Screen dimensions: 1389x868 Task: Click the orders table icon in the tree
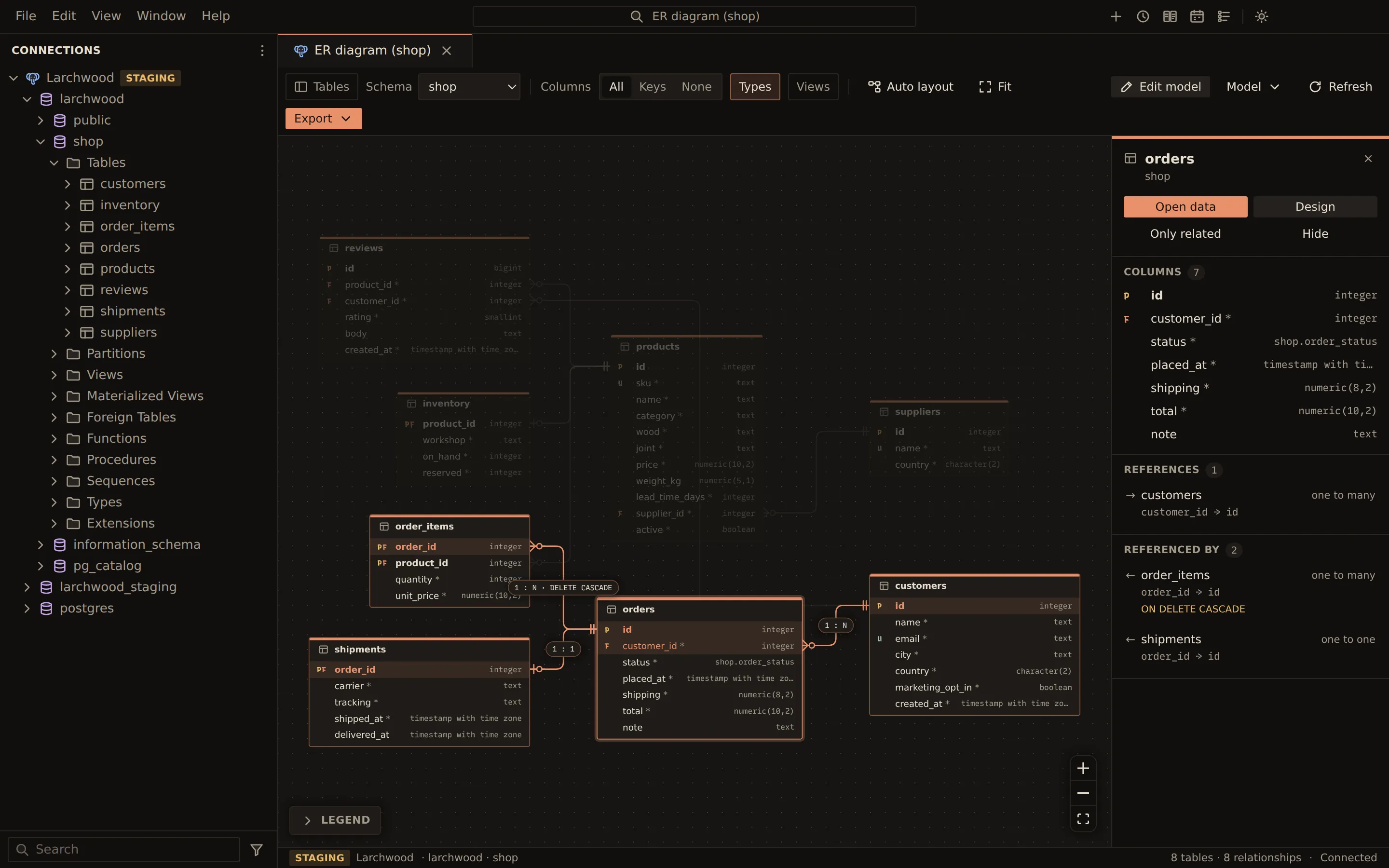tap(87, 247)
